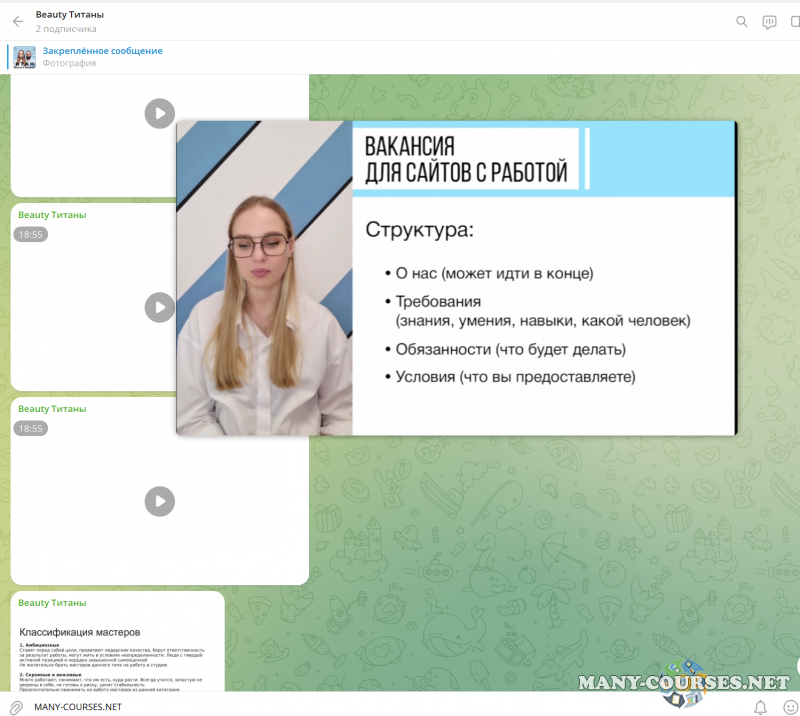Play the first video at the top
The width and height of the screenshot is (800, 716).
pos(159,113)
